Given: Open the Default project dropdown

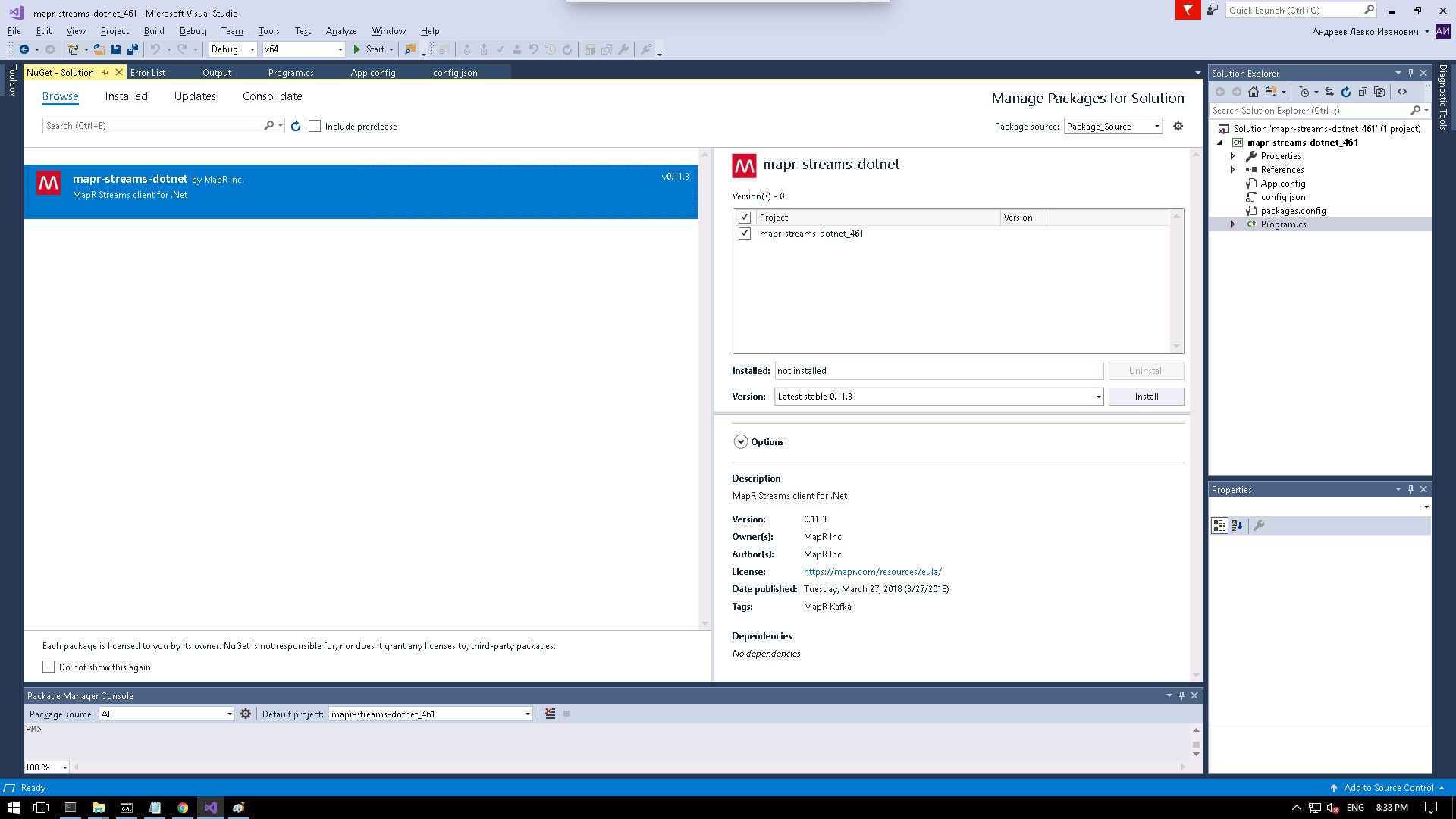Looking at the screenshot, I should [x=431, y=714].
